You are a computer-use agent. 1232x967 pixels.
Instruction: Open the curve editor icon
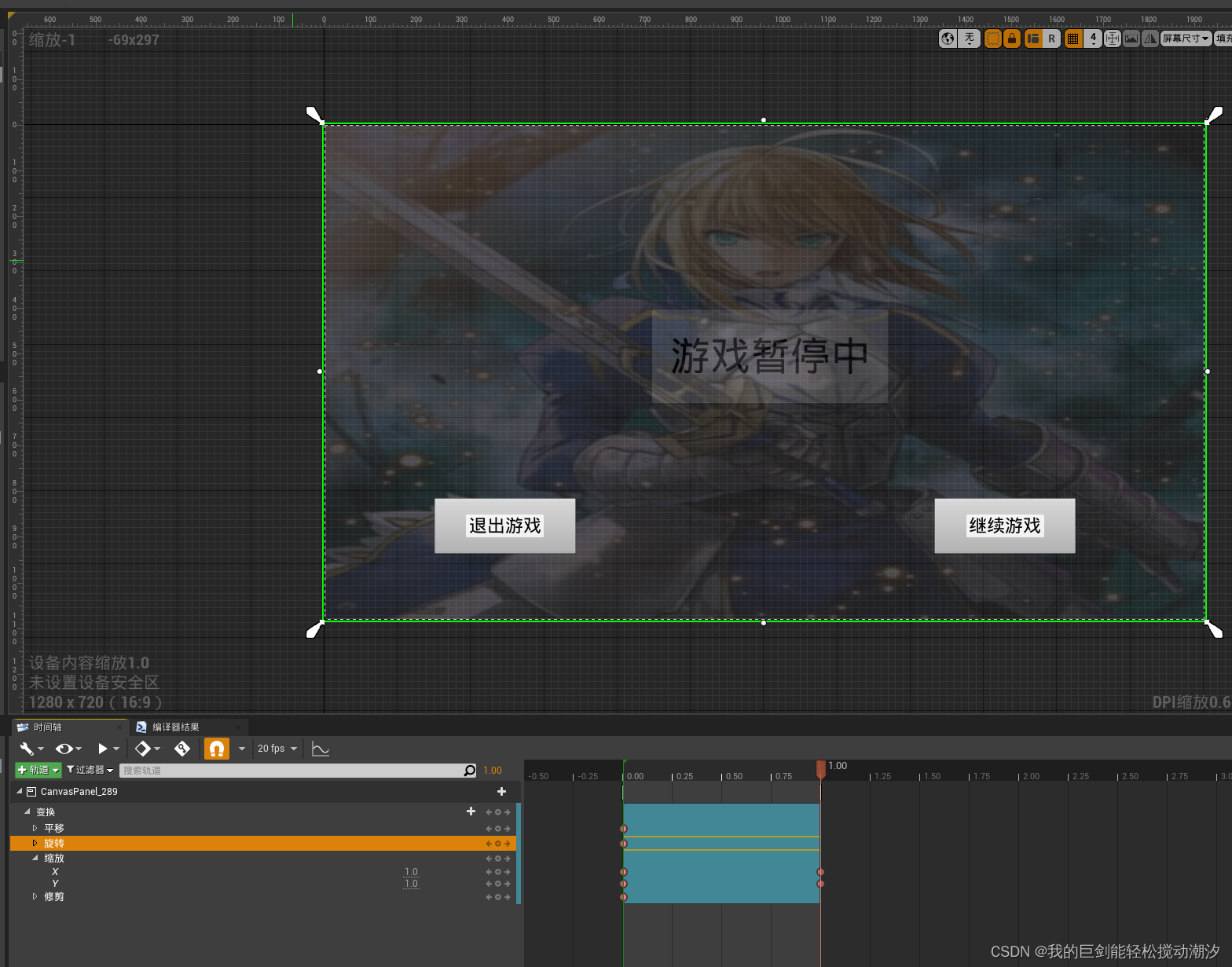tap(320, 749)
